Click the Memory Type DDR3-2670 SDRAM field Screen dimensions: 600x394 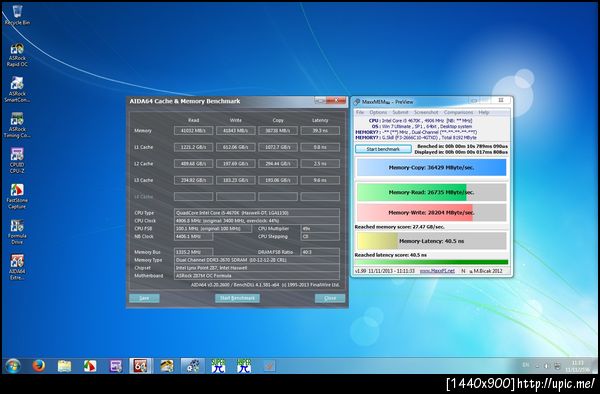257,260
